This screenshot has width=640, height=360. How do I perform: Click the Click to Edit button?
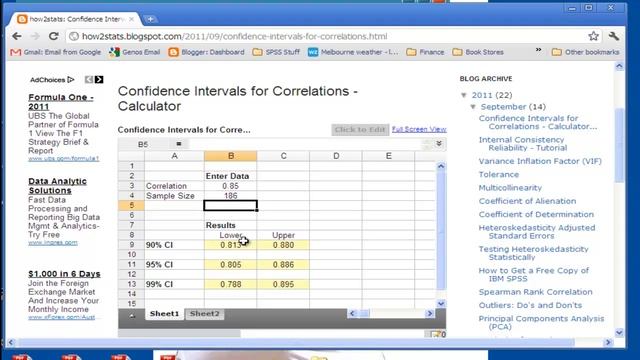coord(360,130)
